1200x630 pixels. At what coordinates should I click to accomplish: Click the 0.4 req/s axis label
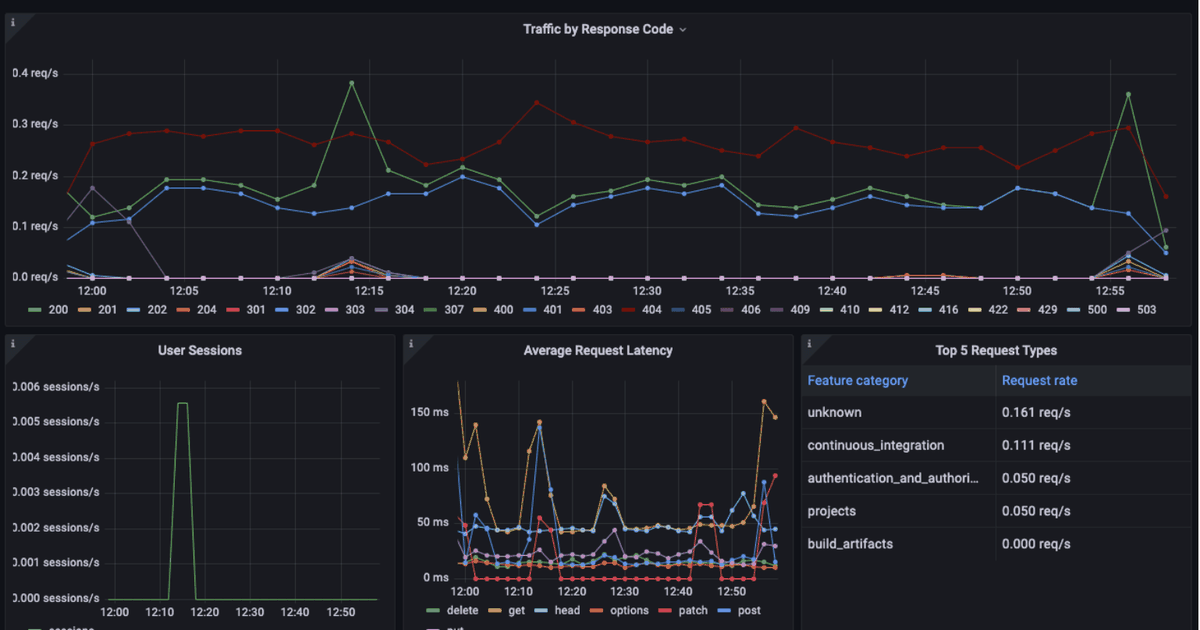35,73
